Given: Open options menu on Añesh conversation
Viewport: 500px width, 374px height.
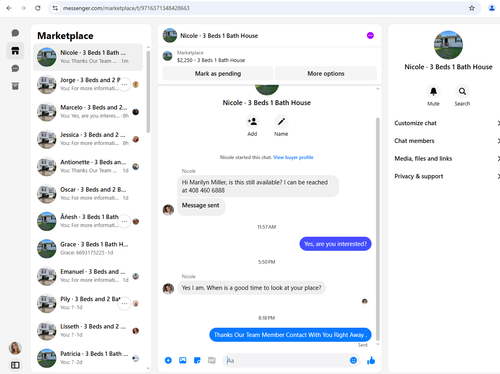Looking at the screenshot, I should point(124,221).
